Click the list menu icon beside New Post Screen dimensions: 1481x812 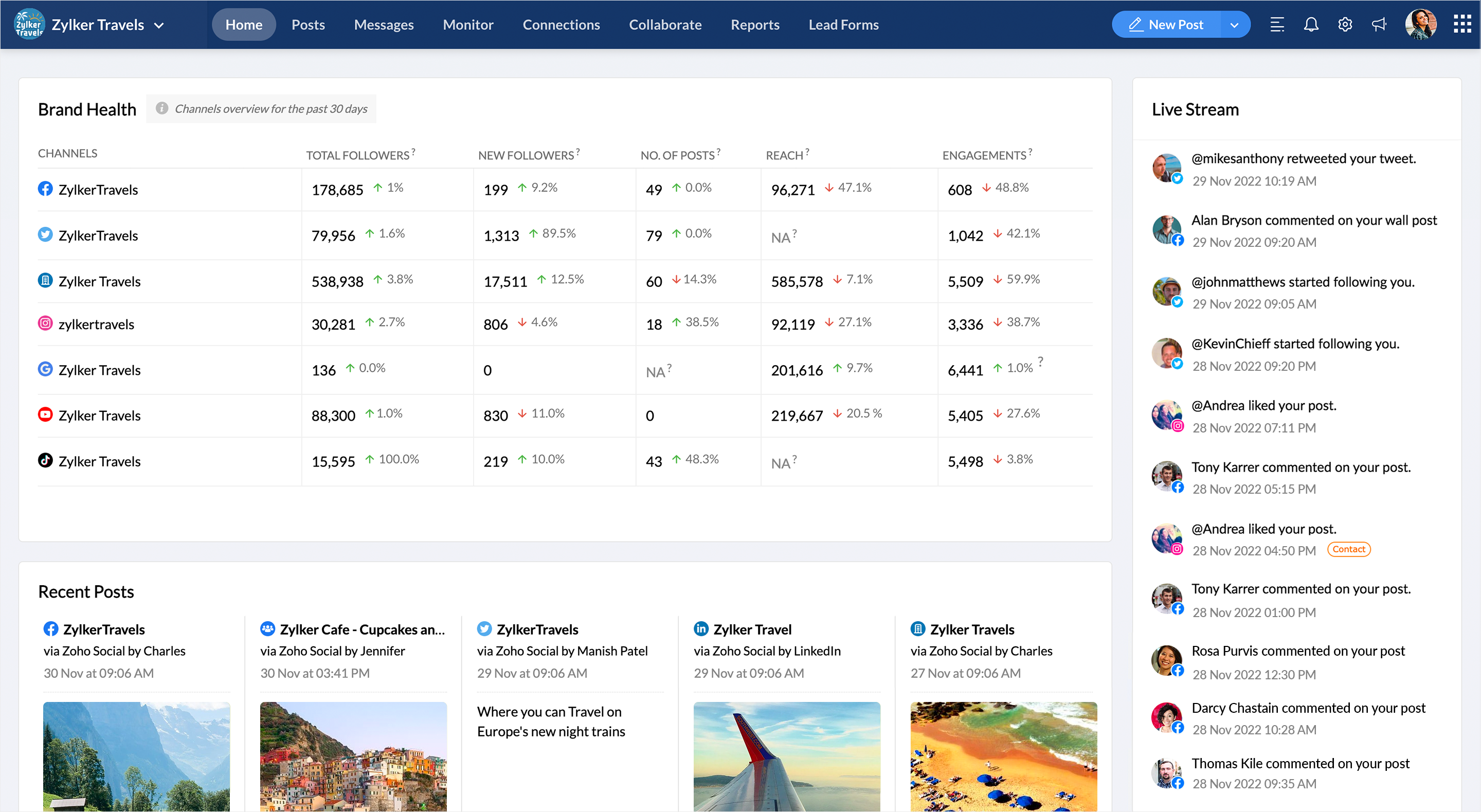(1276, 25)
